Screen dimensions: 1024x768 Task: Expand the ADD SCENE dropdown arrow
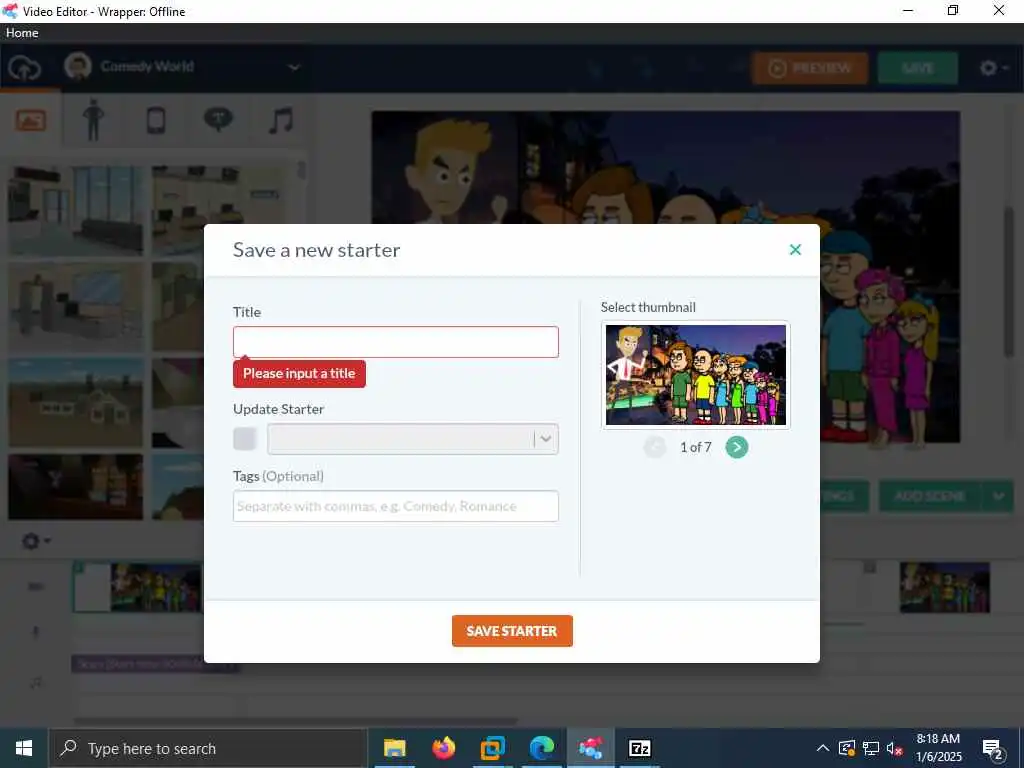tap(998, 496)
